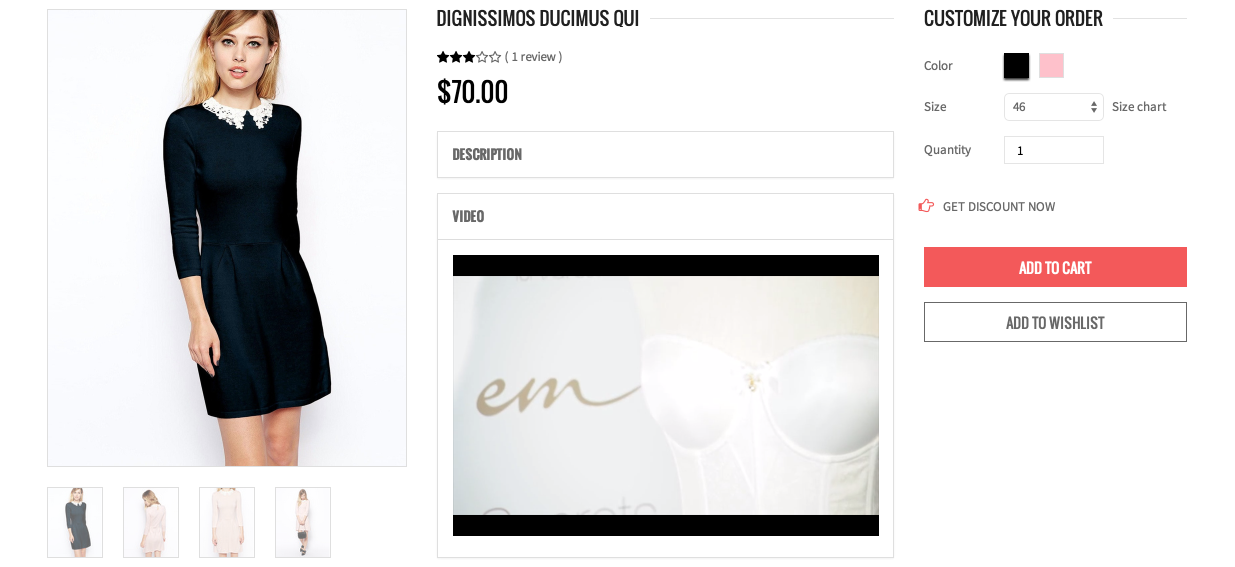Click the pointing hand discount icon
The width and height of the screenshot is (1235, 567).
(926, 206)
